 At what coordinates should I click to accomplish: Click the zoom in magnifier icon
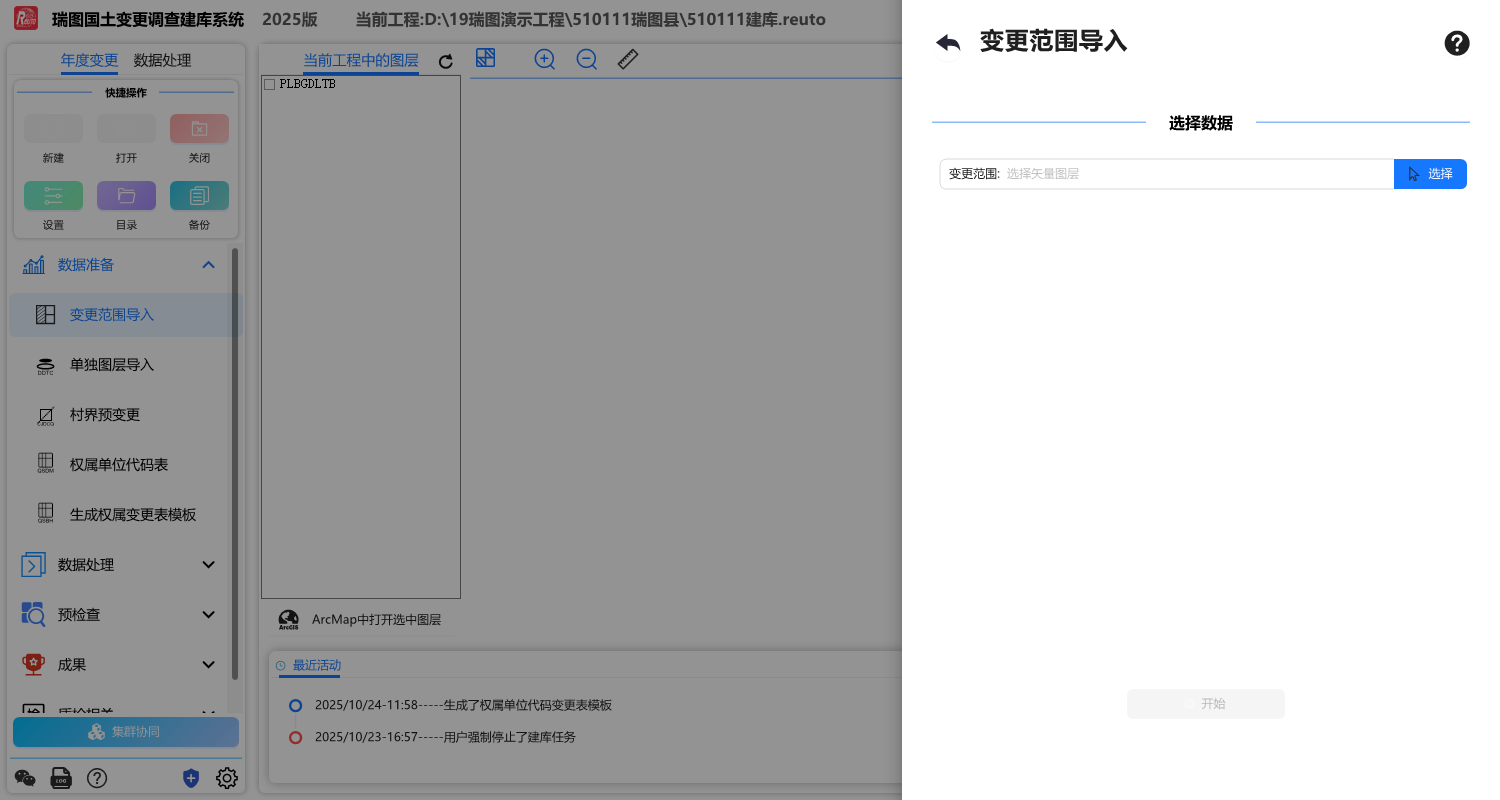coord(544,59)
